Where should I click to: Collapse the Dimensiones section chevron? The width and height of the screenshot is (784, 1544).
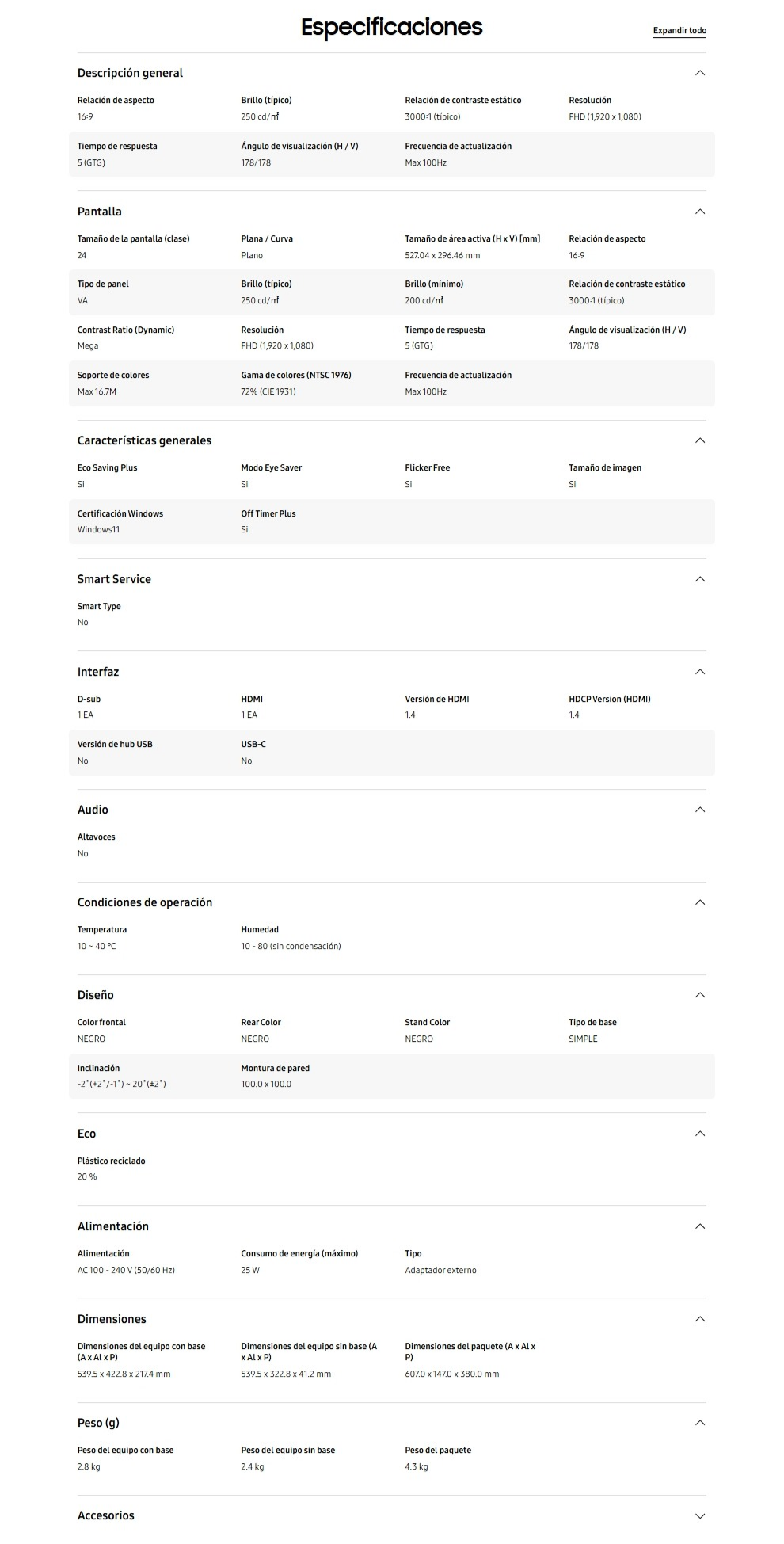click(x=699, y=1319)
